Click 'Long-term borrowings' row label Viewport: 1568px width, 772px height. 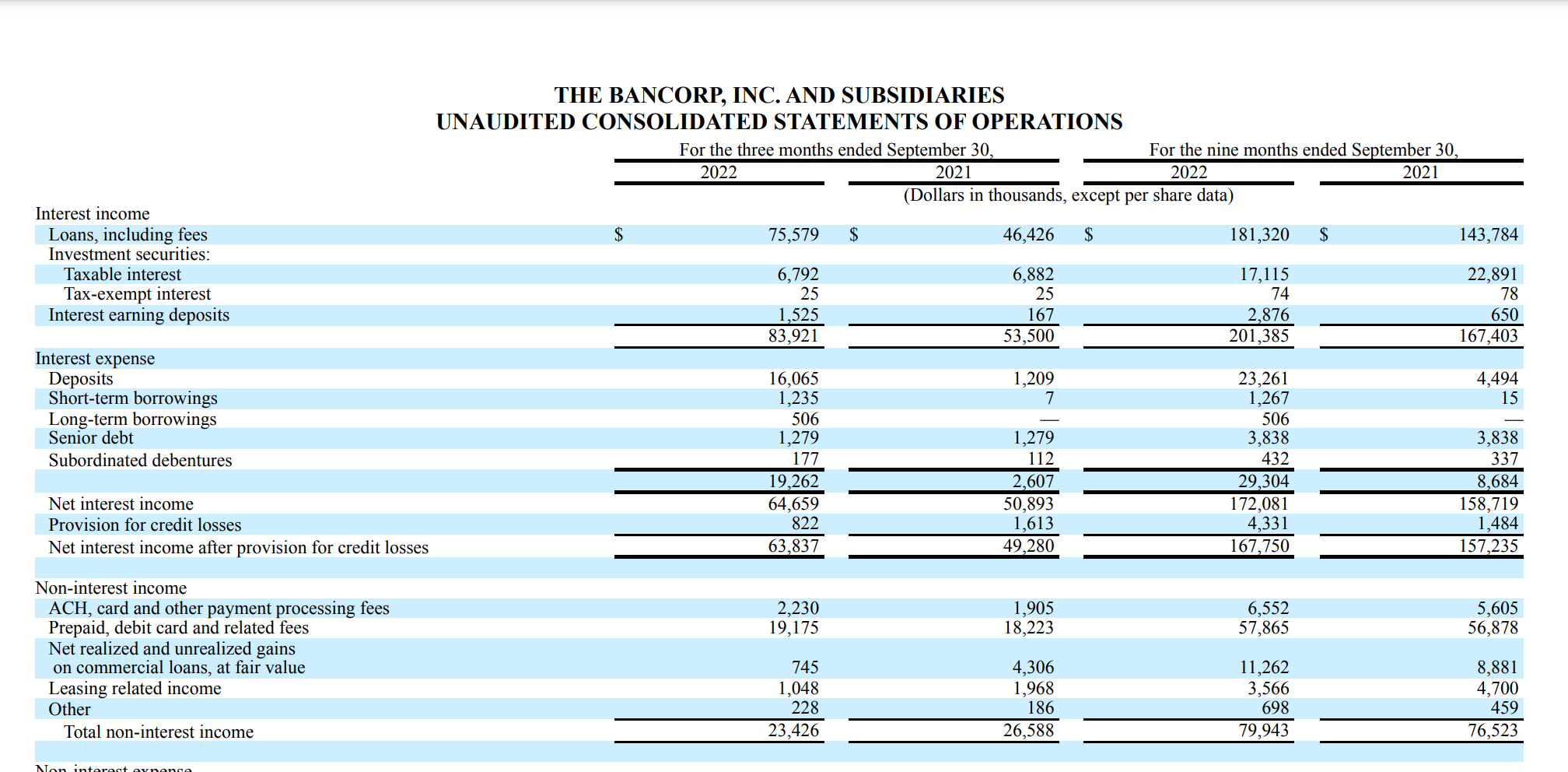tap(132, 419)
